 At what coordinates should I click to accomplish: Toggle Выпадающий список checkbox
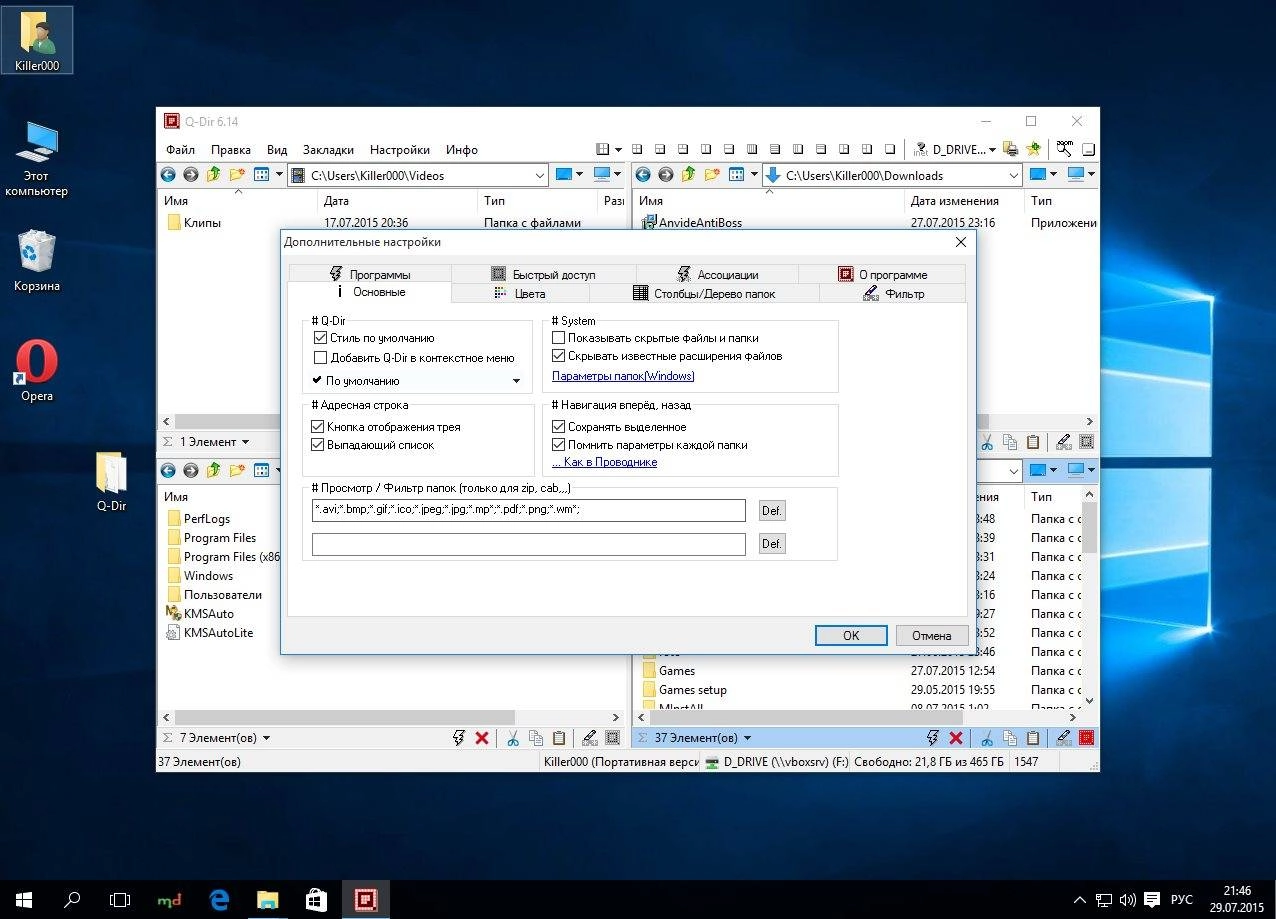coord(318,445)
